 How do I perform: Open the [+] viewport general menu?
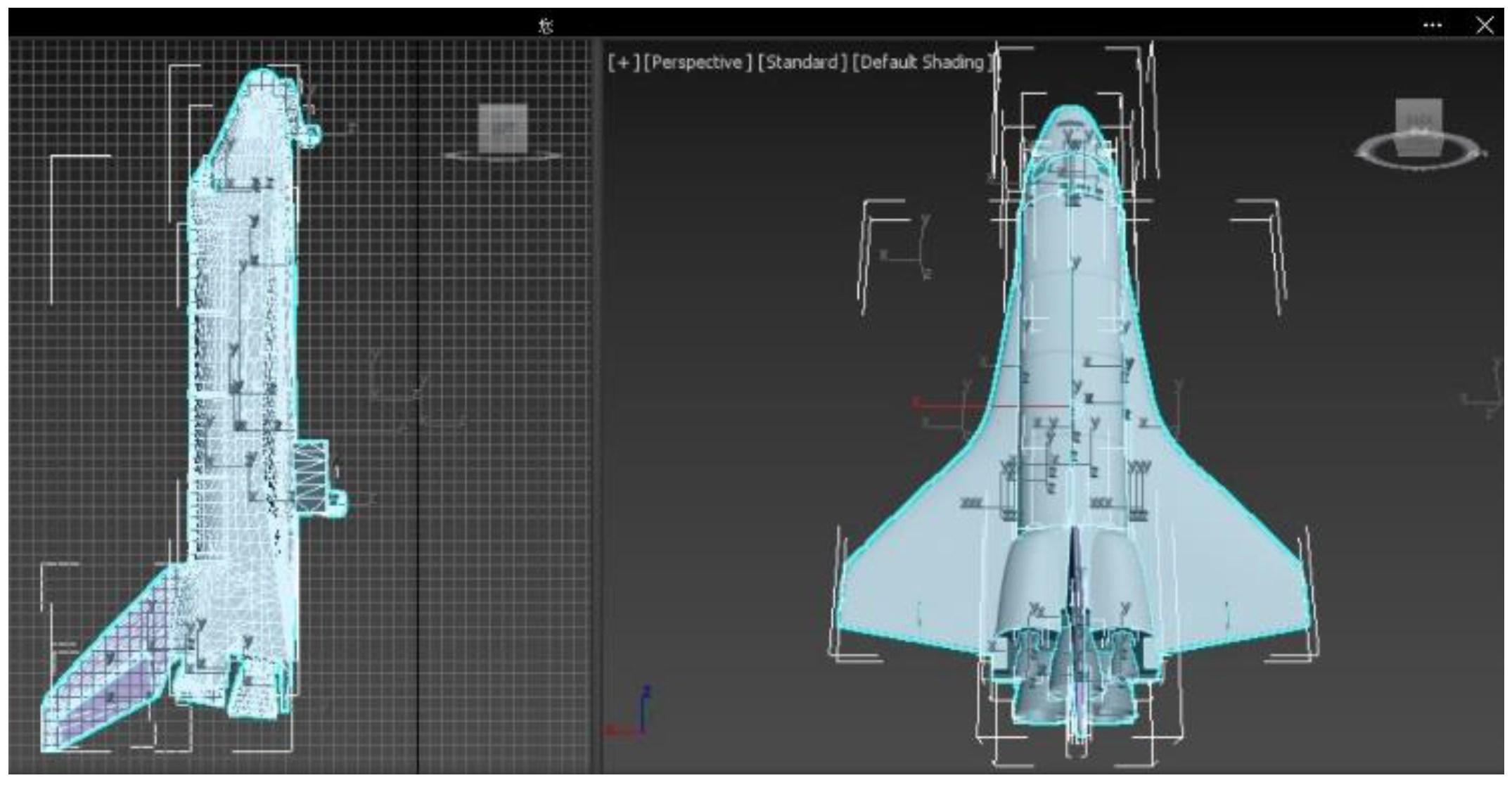[624, 63]
